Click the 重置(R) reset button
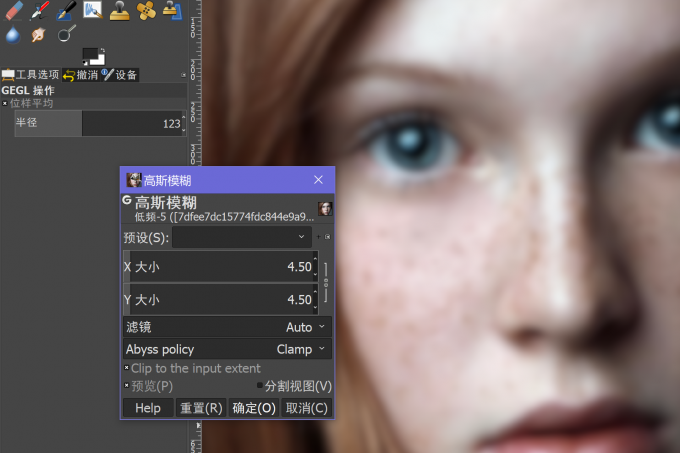 [x=201, y=408]
